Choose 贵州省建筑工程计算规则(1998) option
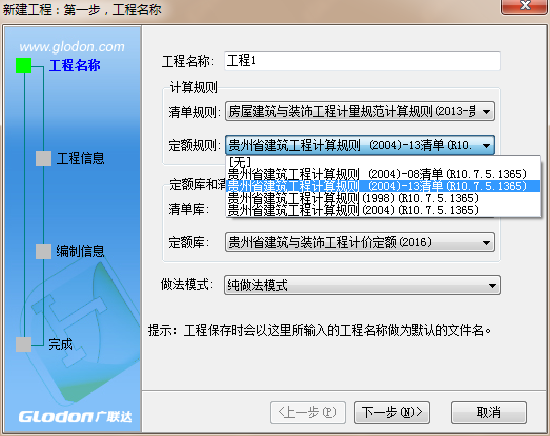This screenshot has height=436, width=550. [x=383, y=198]
